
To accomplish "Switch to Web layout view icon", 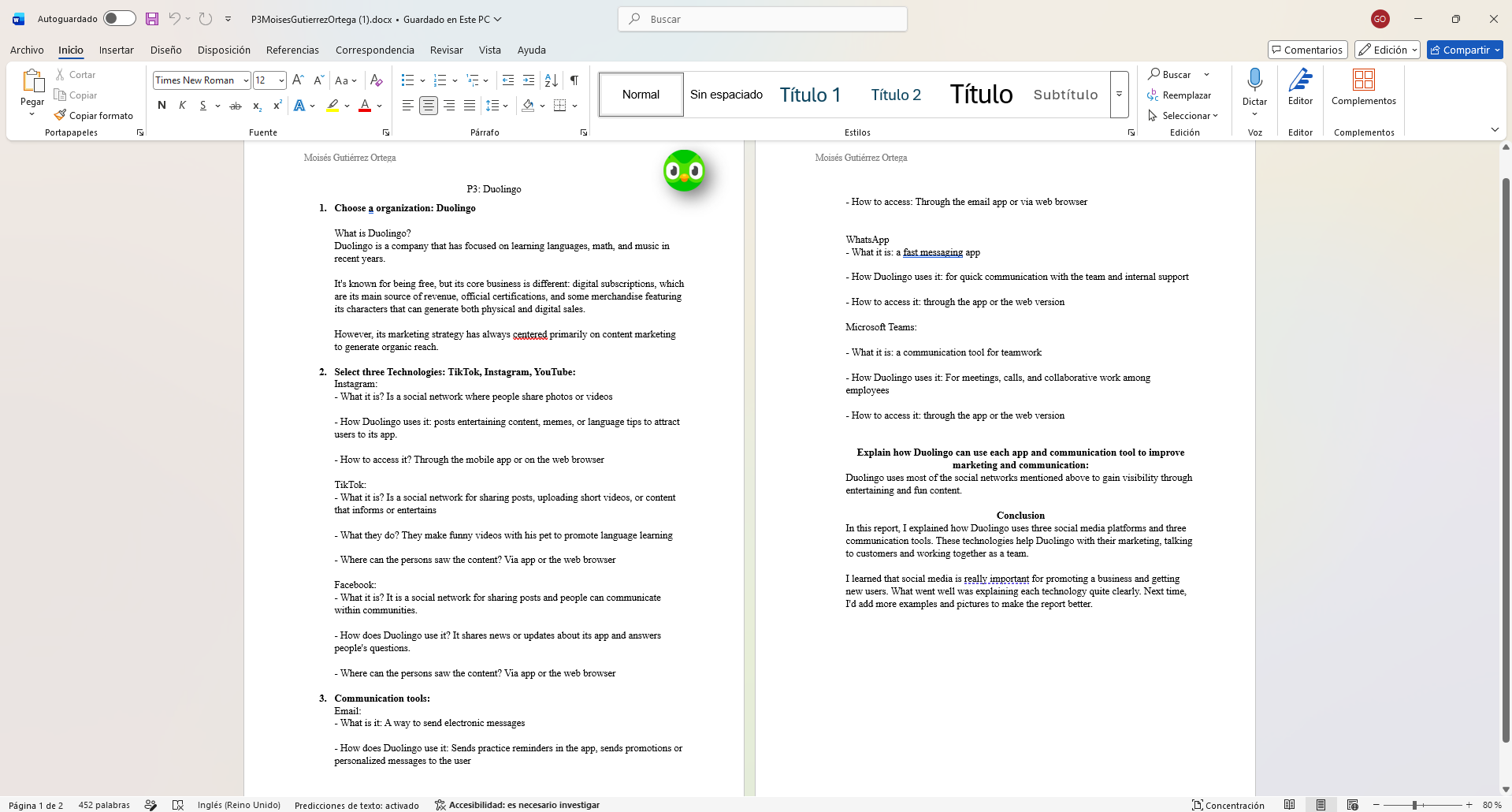I will 1352,805.
